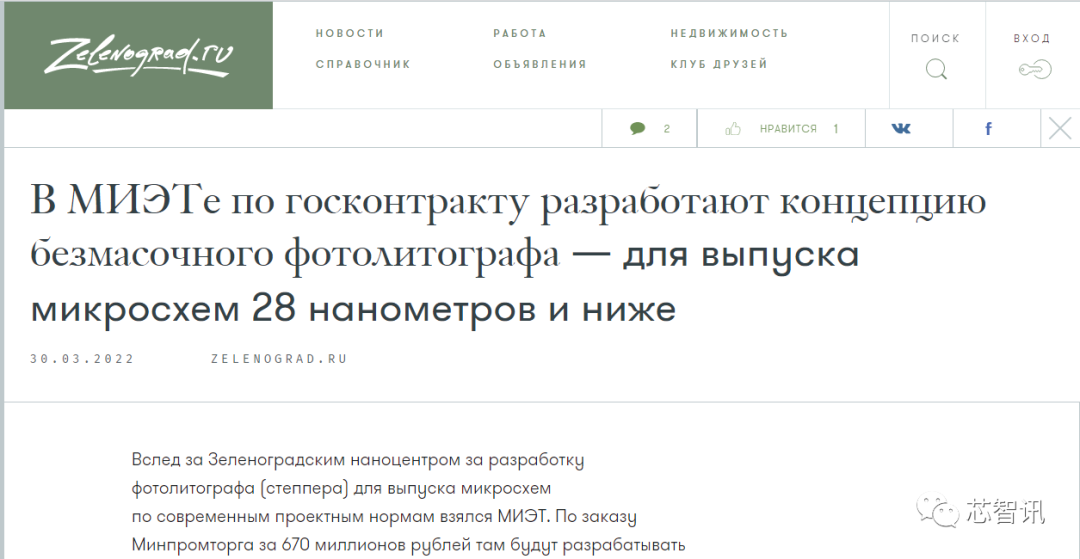Open the НЕДВИЖИМОСТЬ section
Screen dimensions: 1080x559
(x=729, y=33)
